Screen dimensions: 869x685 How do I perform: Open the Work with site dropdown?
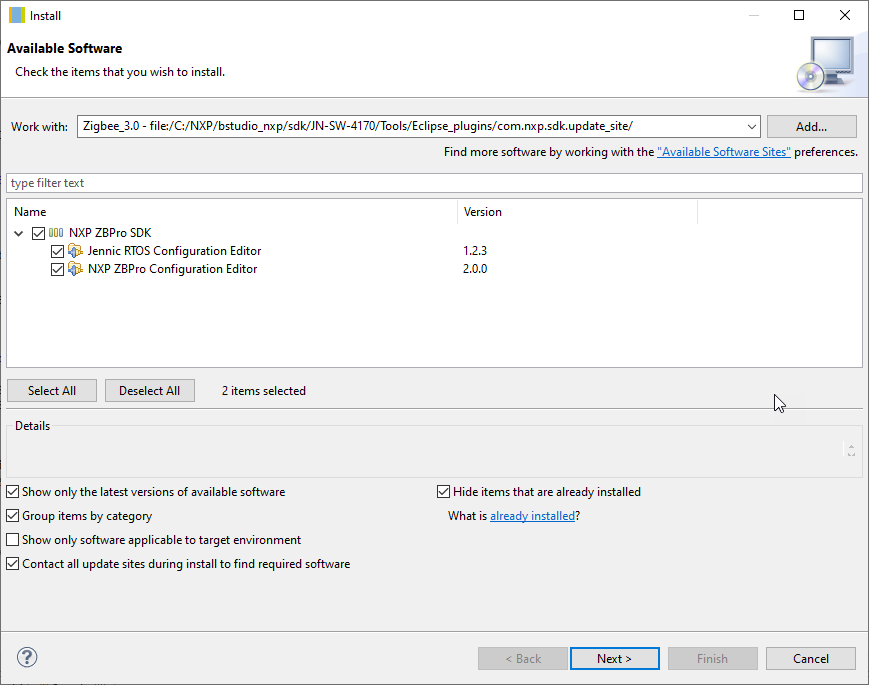pyautogui.click(x=752, y=126)
